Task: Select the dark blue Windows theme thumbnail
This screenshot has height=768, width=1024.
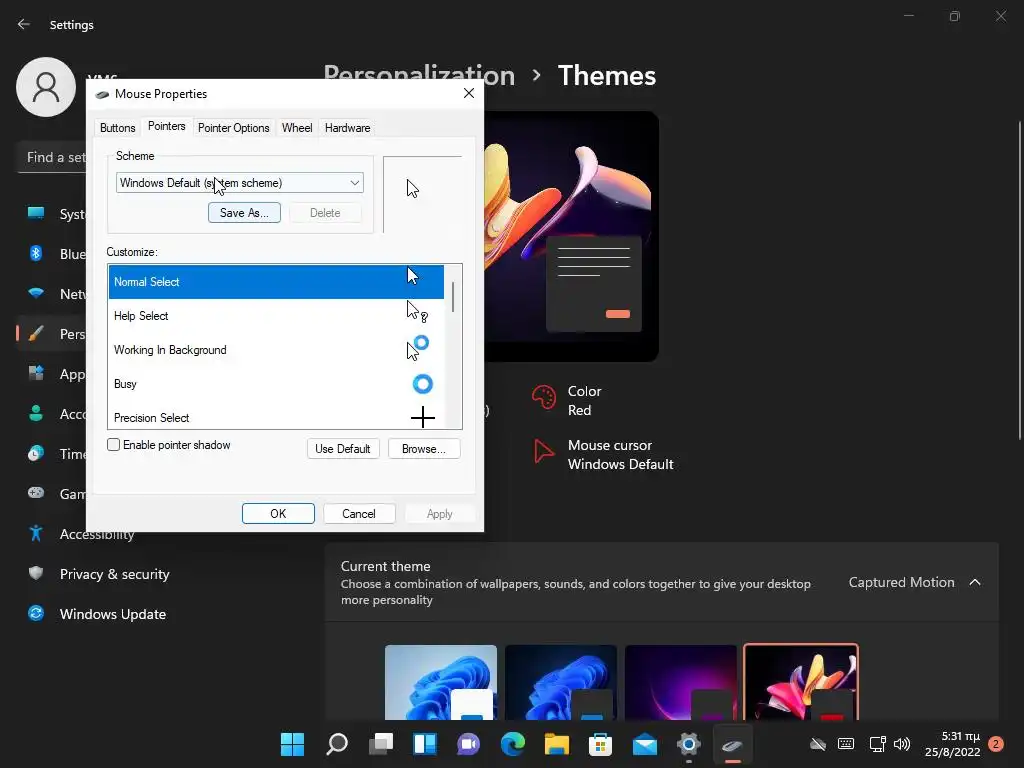Action: [561, 682]
